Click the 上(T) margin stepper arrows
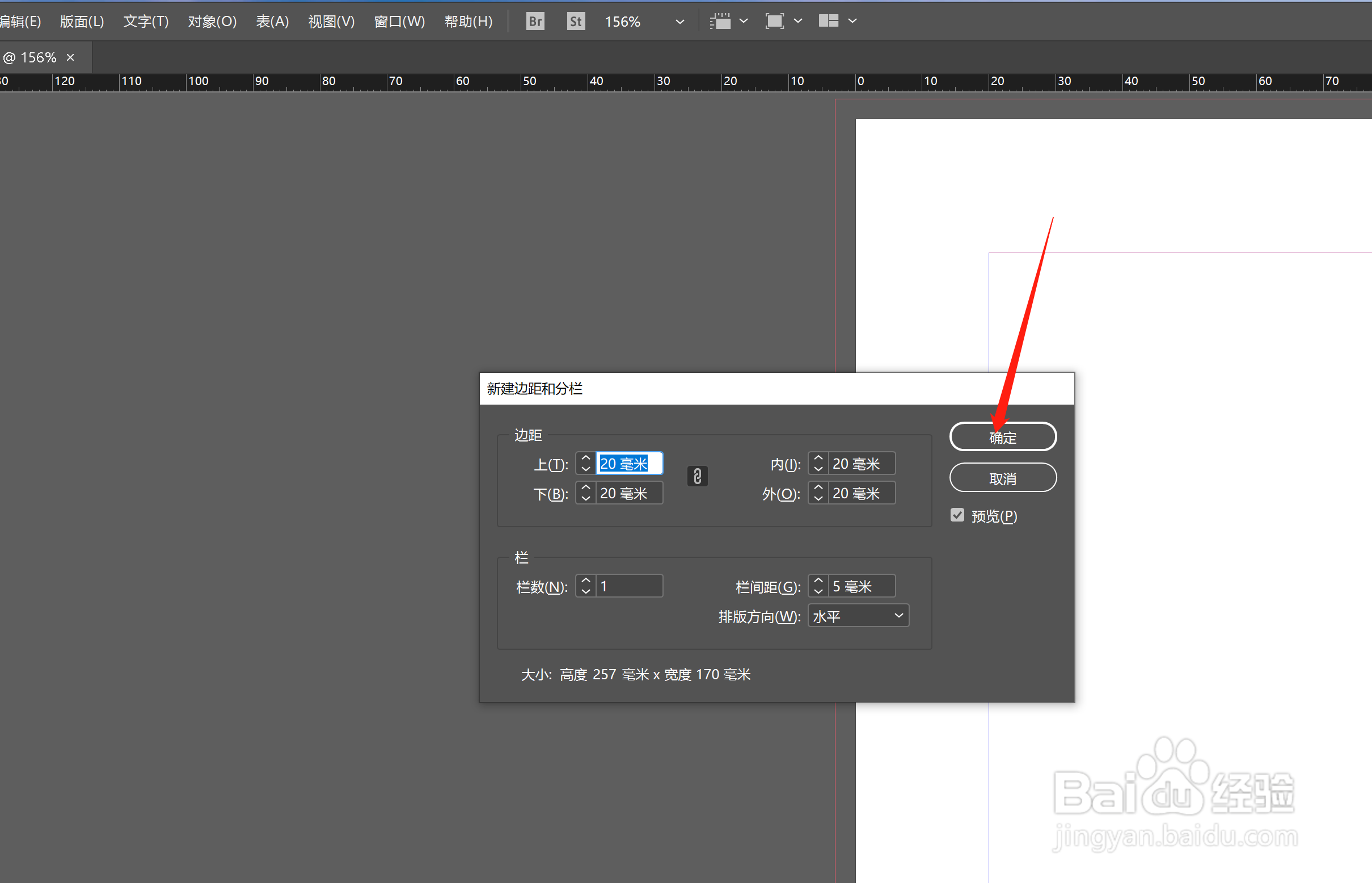Viewport: 1372px width, 883px height. 586,463
